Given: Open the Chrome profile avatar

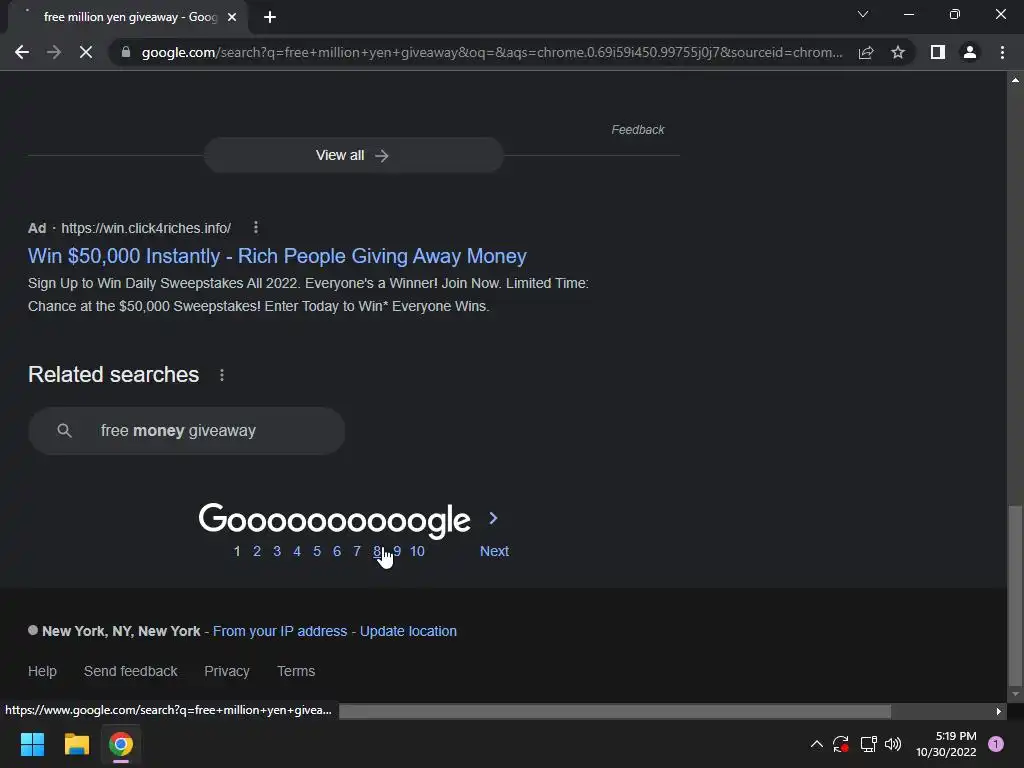Looking at the screenshot, I should (x=970, y=52).
